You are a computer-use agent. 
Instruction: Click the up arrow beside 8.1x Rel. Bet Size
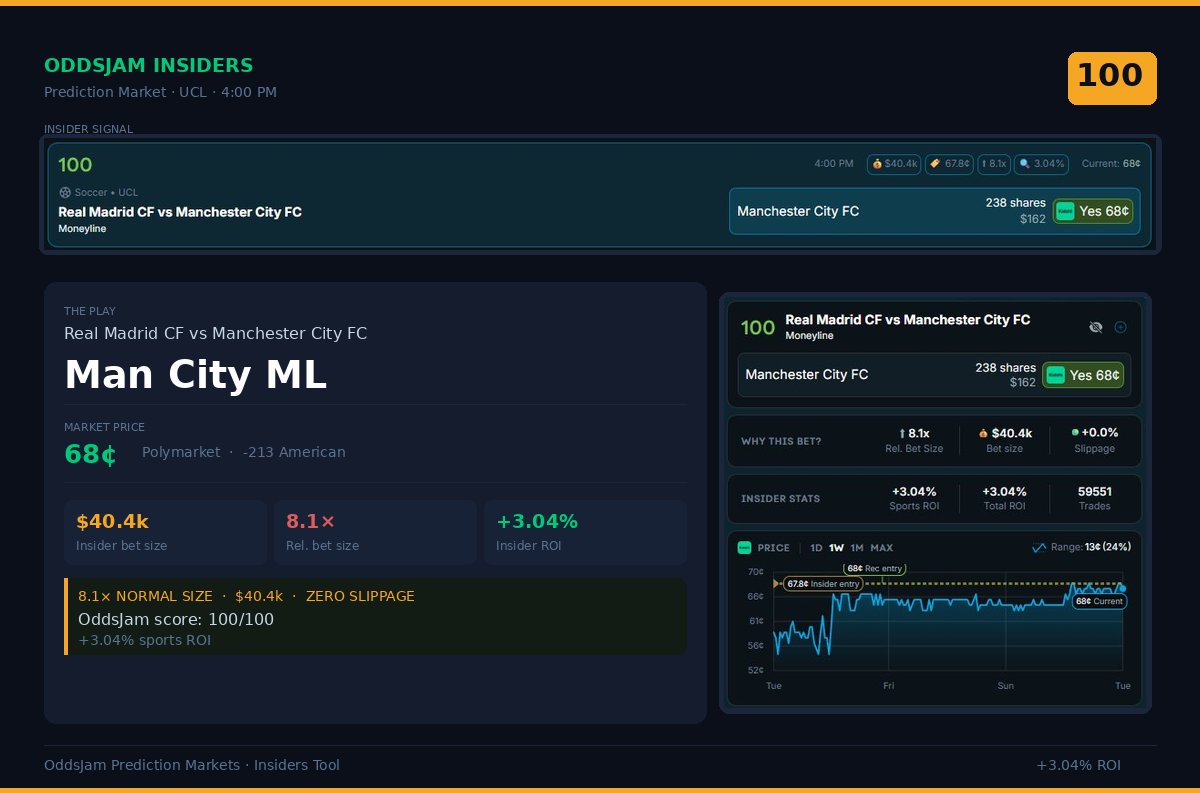click(x=902, y=434)
